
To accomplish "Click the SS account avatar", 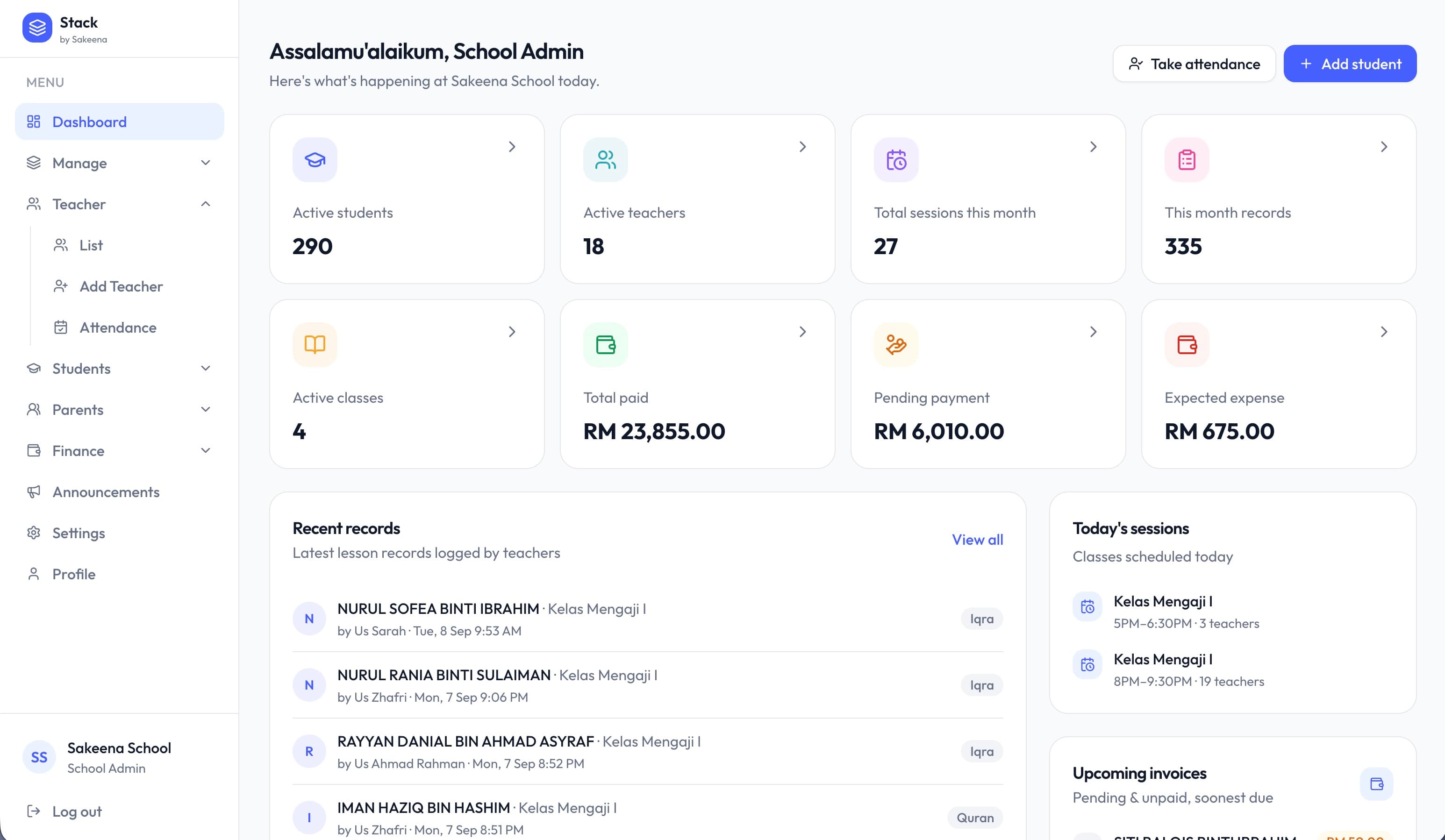I will 39,757.
